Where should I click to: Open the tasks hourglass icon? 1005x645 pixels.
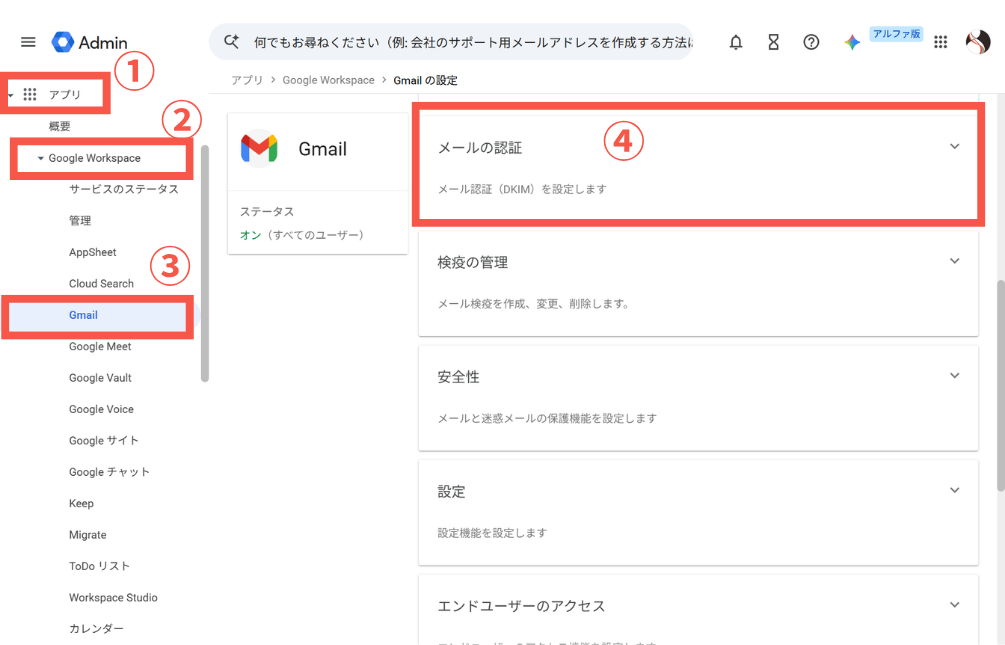click(774, 42)
